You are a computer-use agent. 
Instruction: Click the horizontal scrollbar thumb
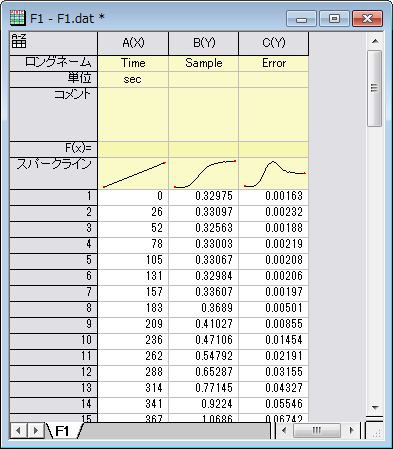pyautogui.click(x=317, y=431)
